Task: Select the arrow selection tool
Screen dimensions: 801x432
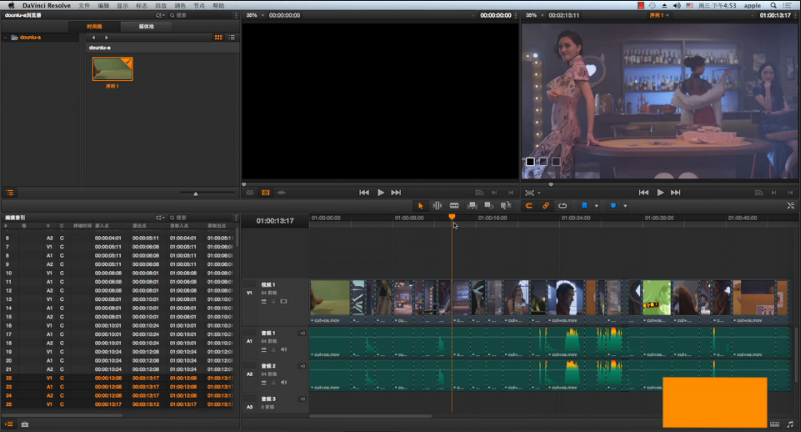Action: pos(420,206)
